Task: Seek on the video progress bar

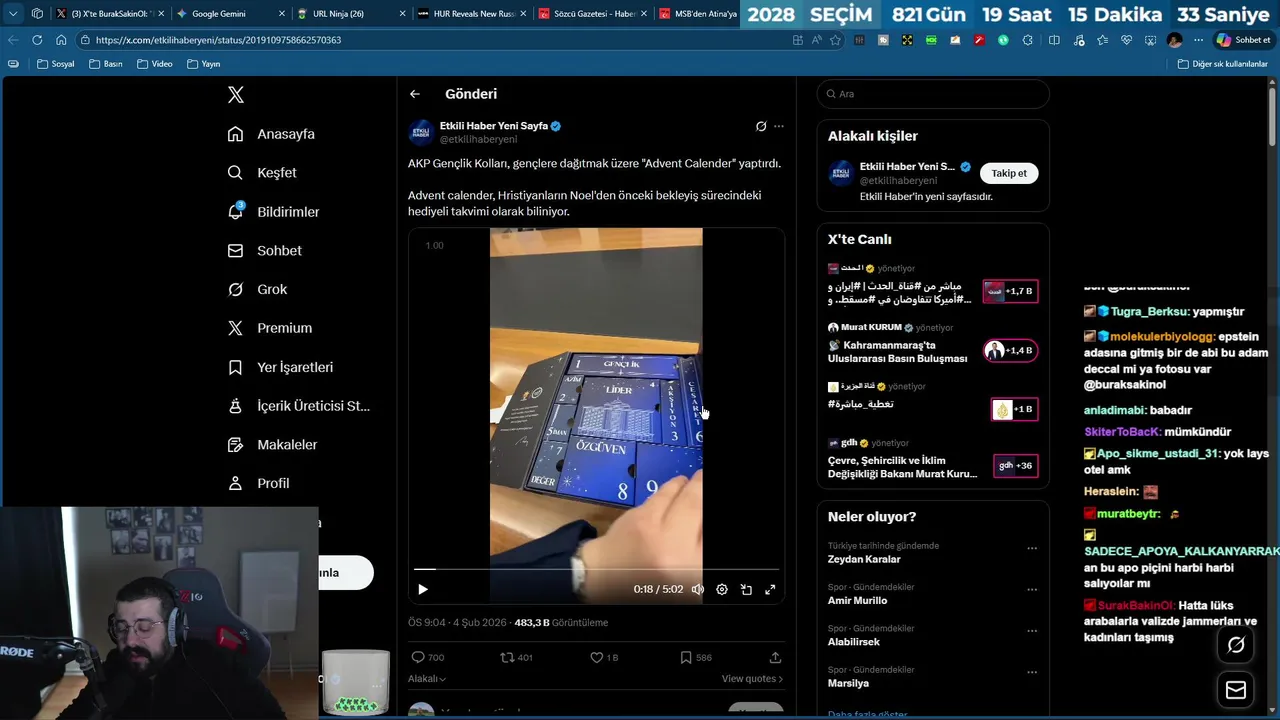Action: pos(596,569)
